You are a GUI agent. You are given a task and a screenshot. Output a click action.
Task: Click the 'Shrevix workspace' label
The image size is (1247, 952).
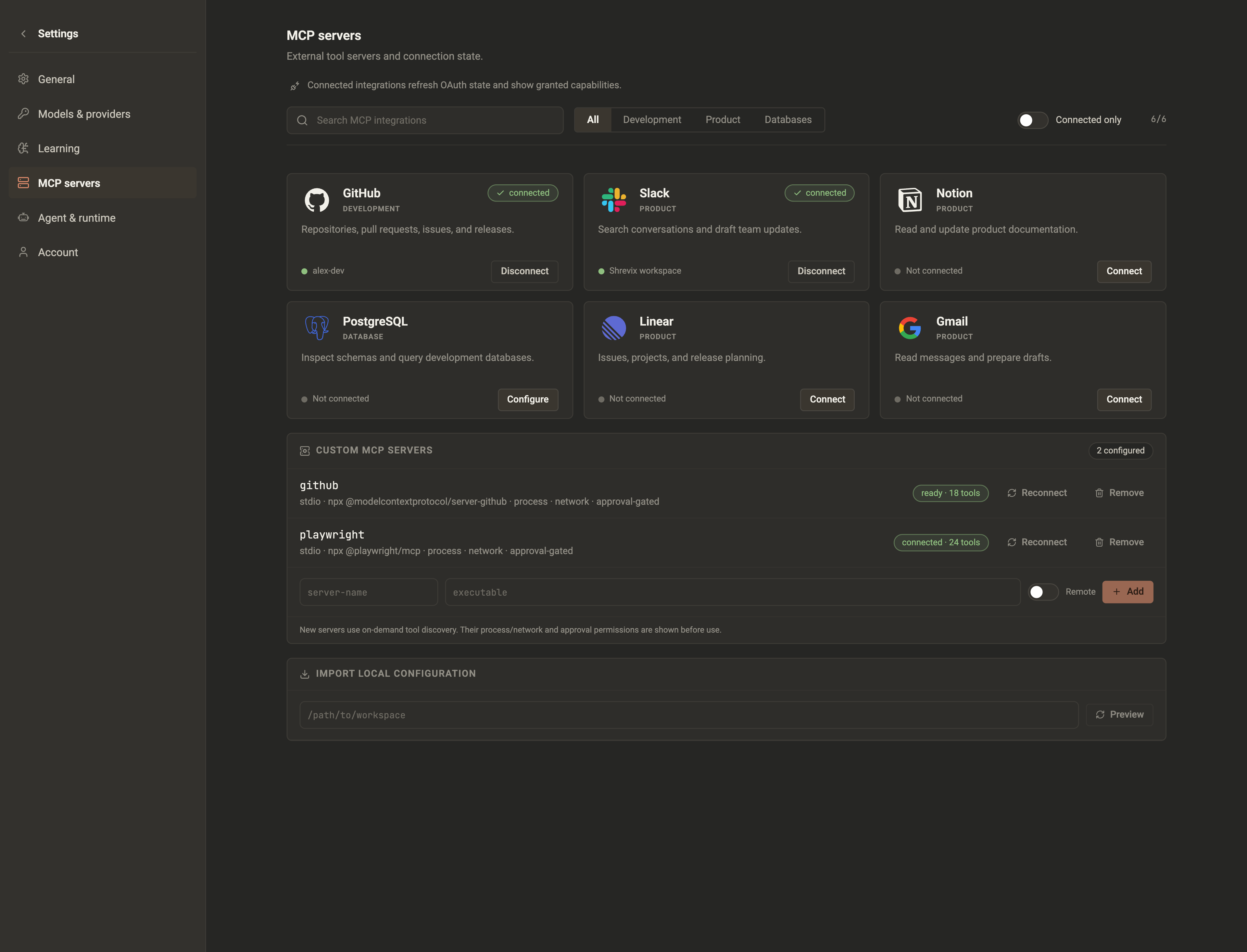tap(645, 271)
